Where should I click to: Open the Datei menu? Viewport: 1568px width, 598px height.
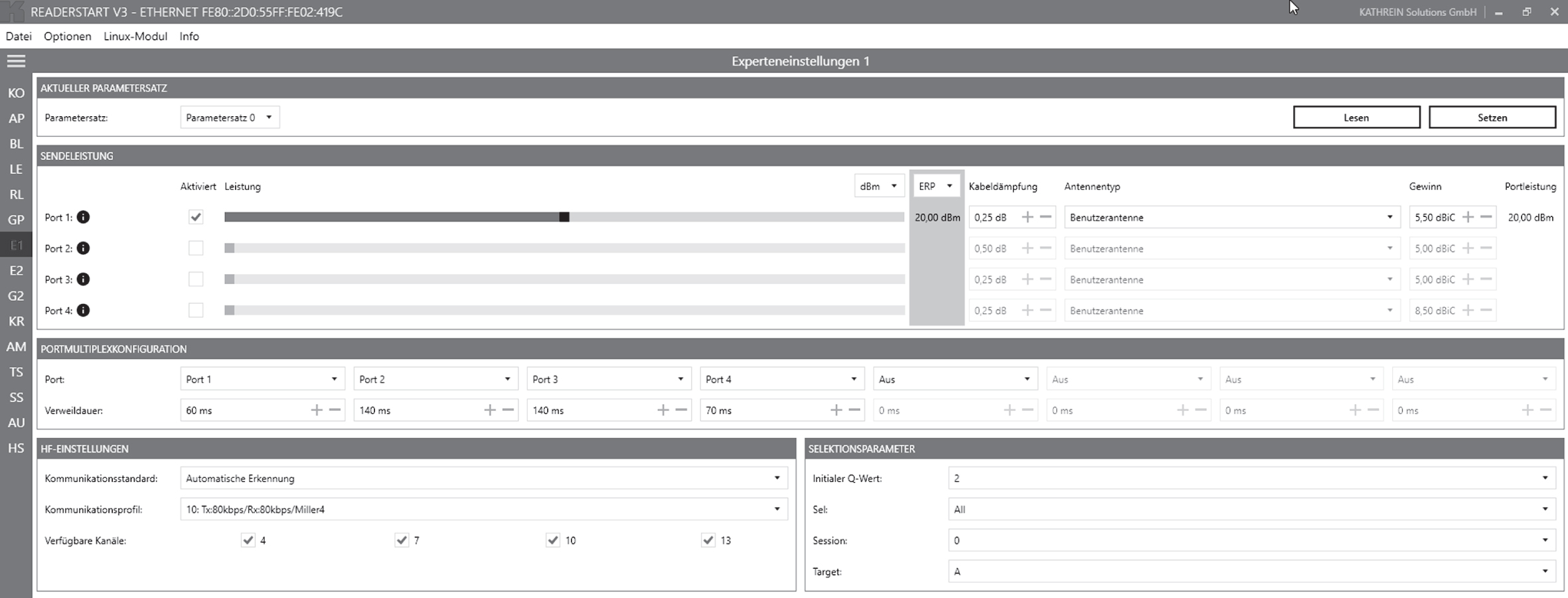tap(19, 37)
